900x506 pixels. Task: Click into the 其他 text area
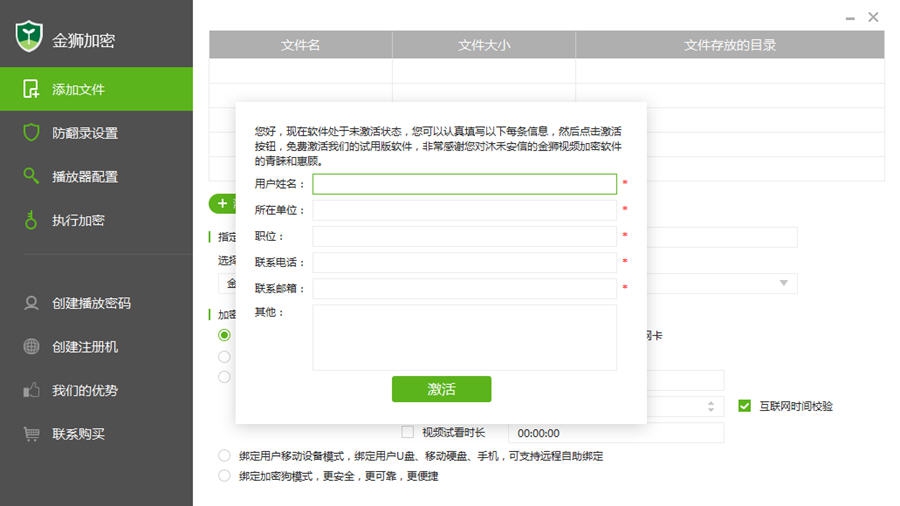(x=464, y=337)
